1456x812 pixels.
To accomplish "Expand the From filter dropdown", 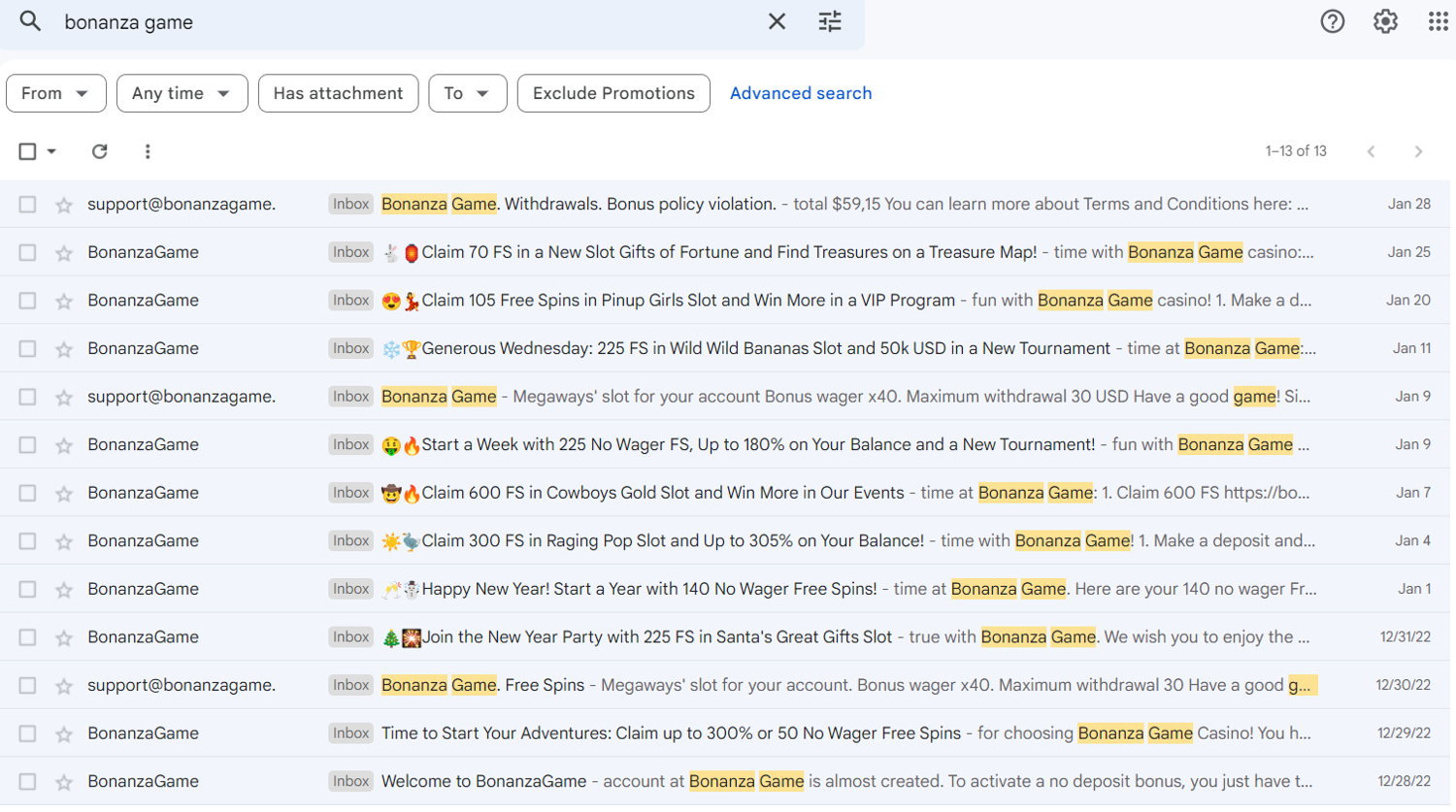I will [x=55, y=93].
